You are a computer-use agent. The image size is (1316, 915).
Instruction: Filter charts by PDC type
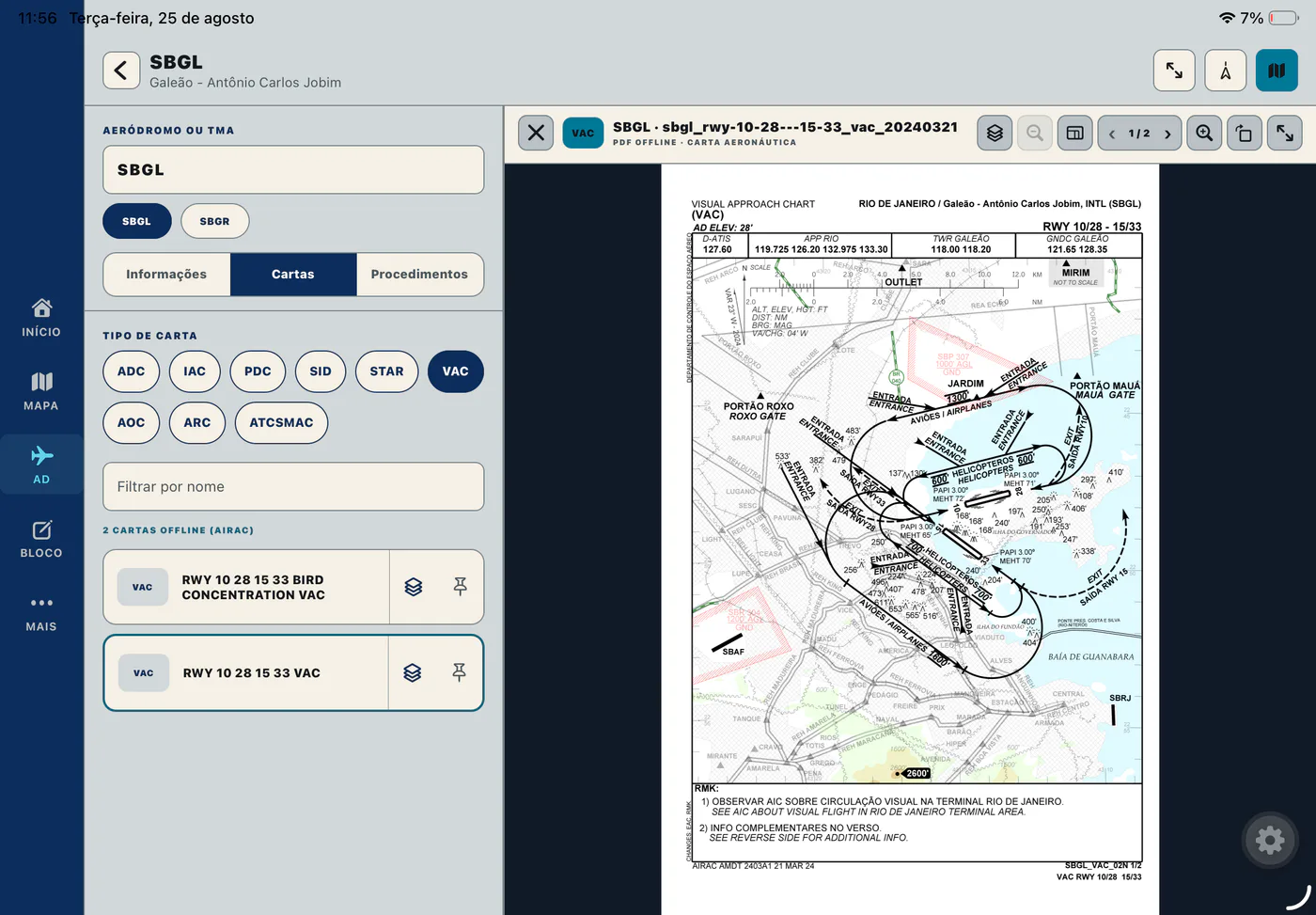click(x=258, y=371)
